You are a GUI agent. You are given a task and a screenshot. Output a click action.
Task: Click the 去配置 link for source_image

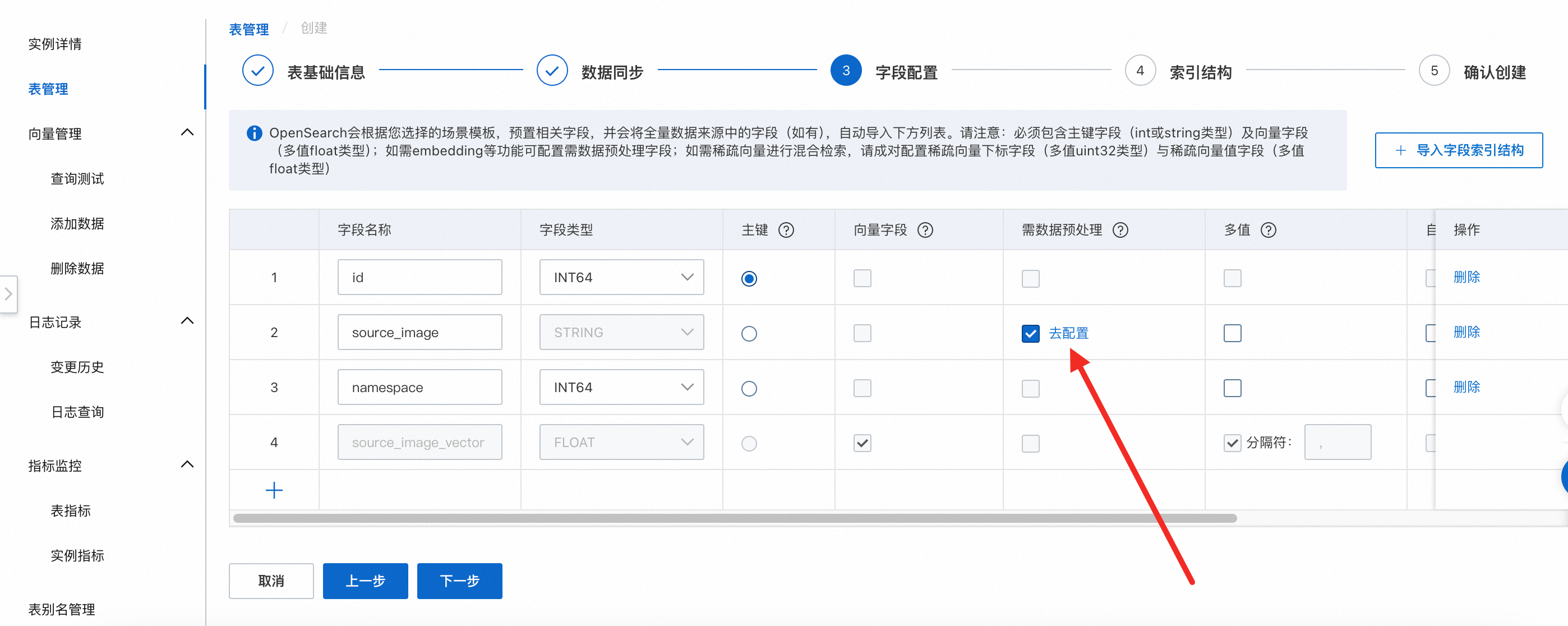1068,334
